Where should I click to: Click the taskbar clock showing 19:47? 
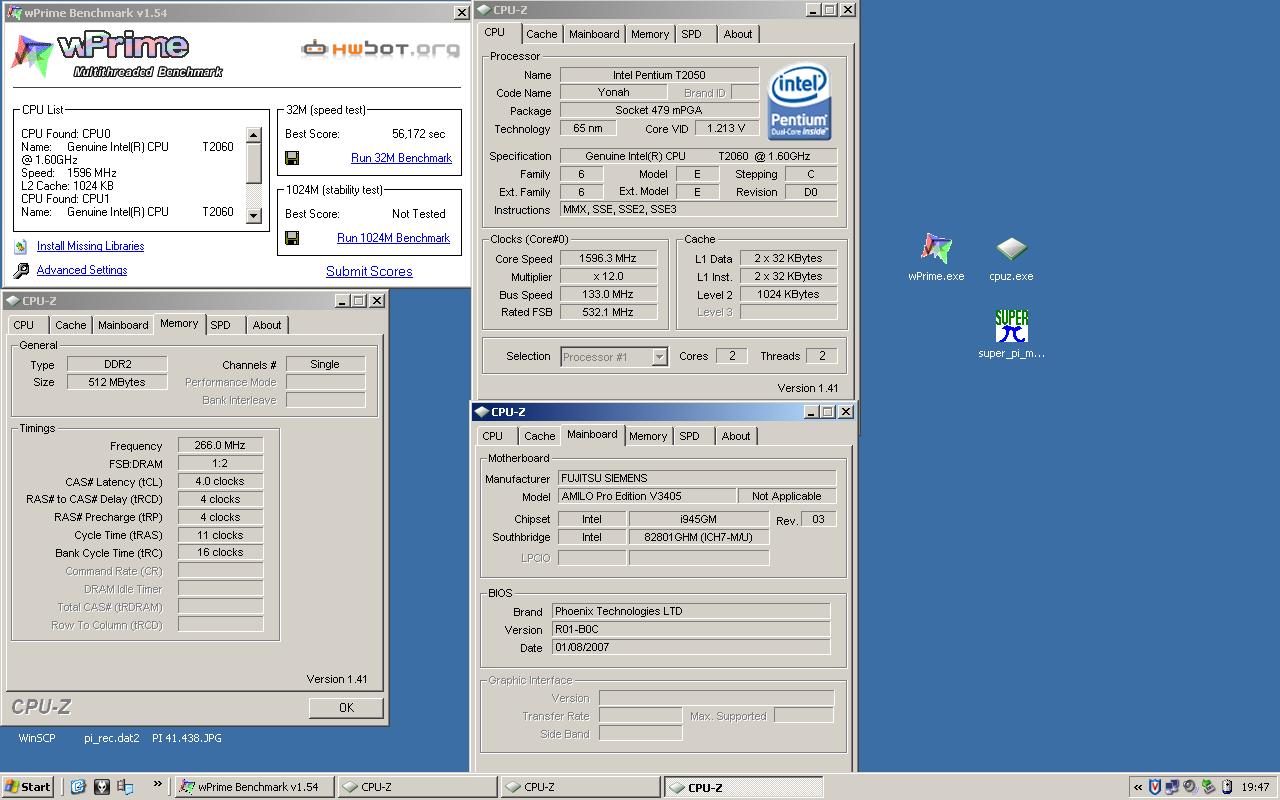point(1255,787)
